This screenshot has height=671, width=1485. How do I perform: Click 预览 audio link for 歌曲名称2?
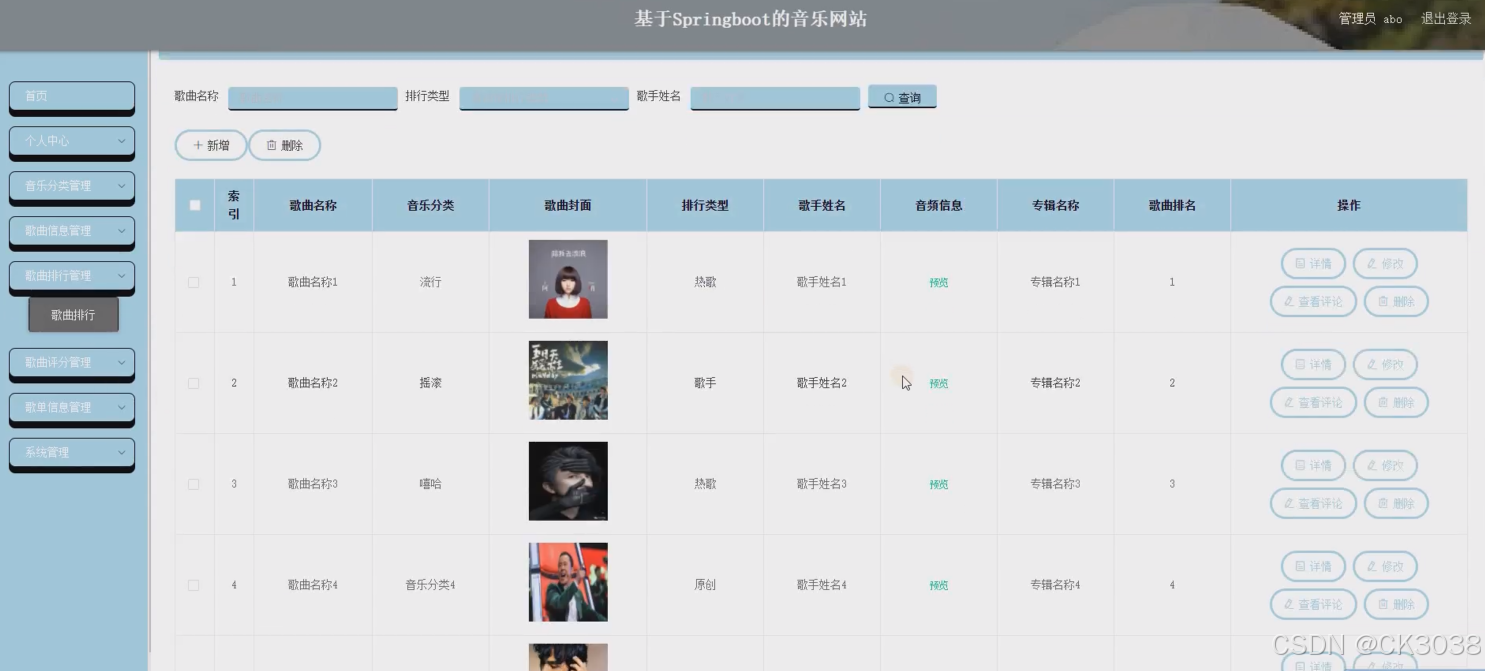point(938,384)
